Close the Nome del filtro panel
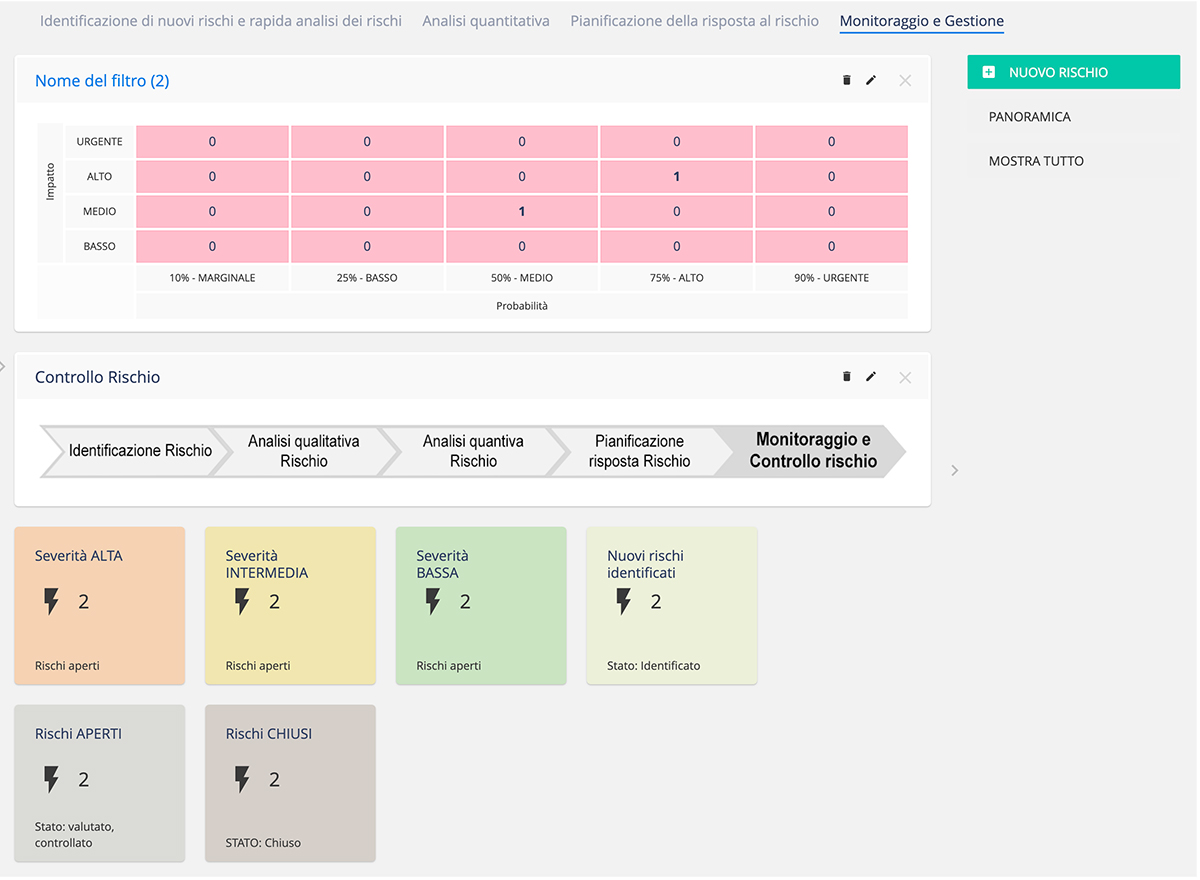 pos(905,80)
